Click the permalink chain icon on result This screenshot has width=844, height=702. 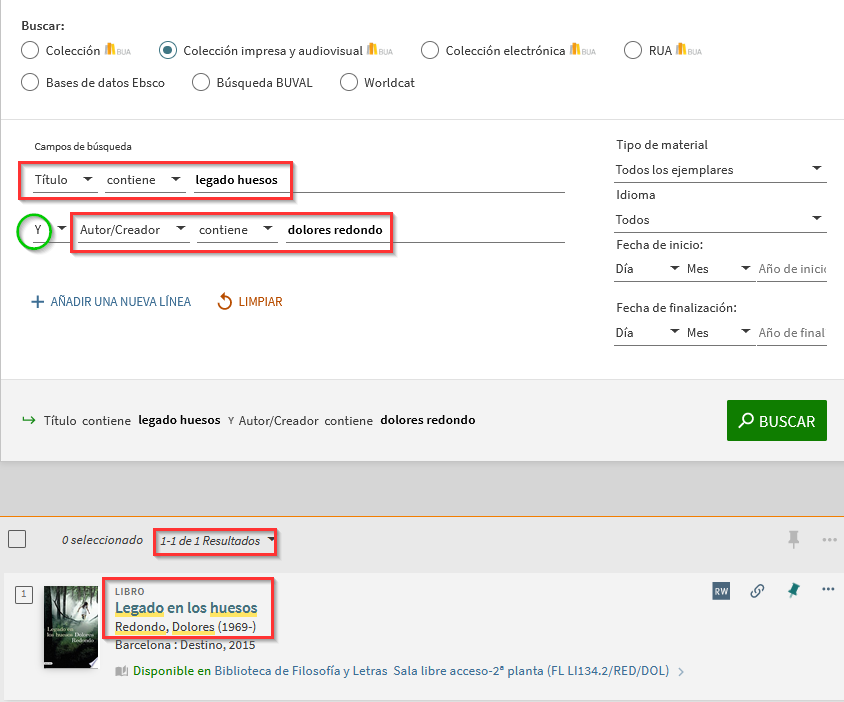click(x=757, y=591)
